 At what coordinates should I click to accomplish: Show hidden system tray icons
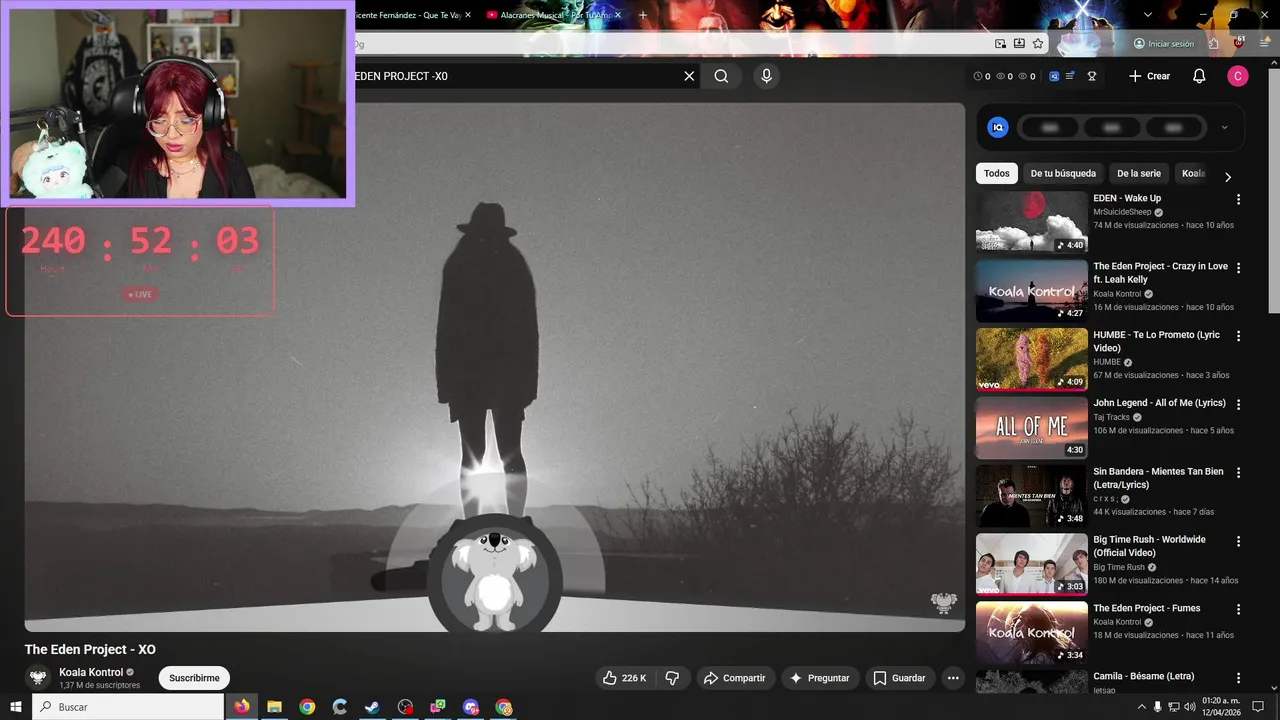point(1142,707)
